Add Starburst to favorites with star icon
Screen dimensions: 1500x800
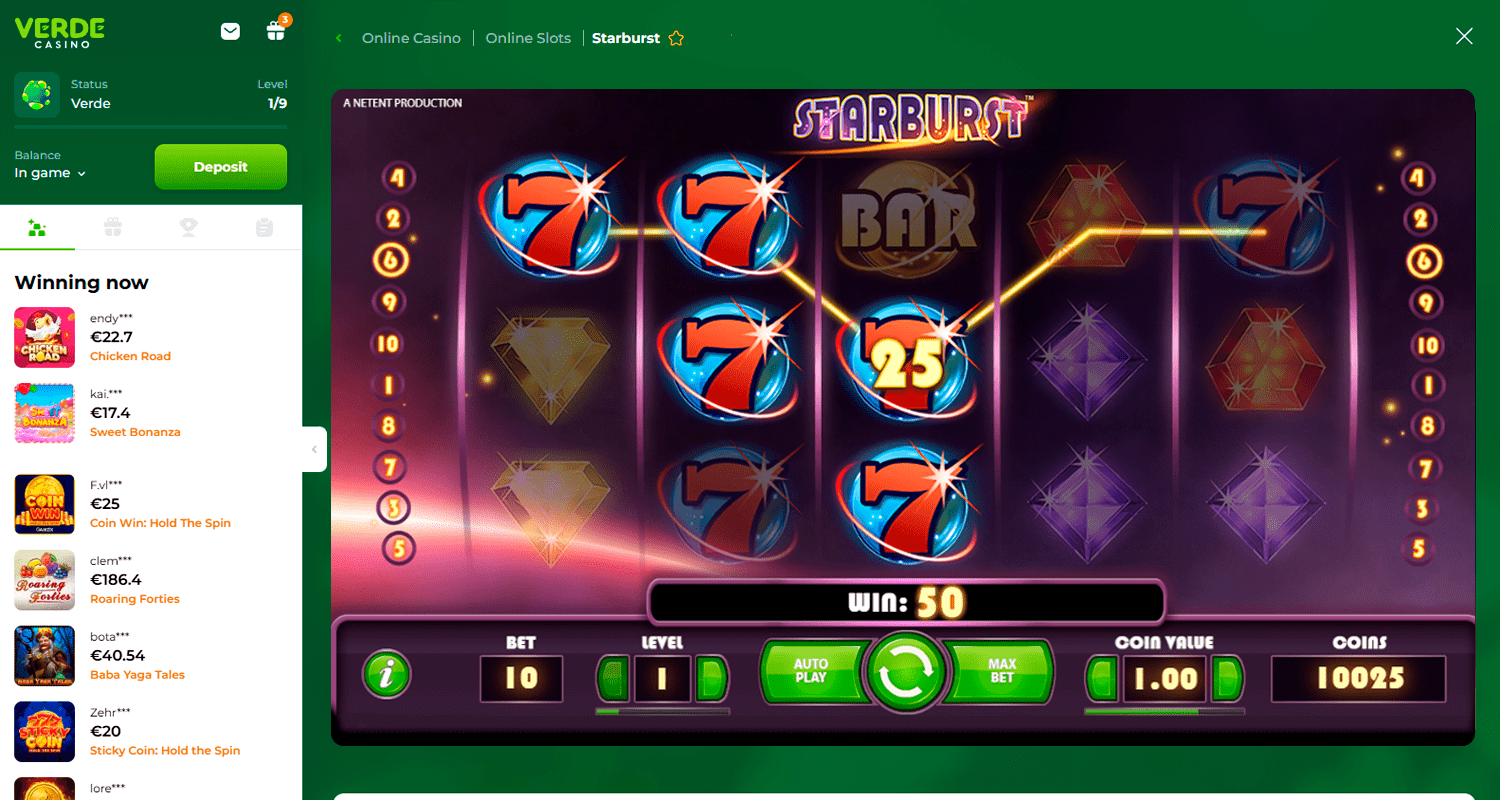click(676, 38)
